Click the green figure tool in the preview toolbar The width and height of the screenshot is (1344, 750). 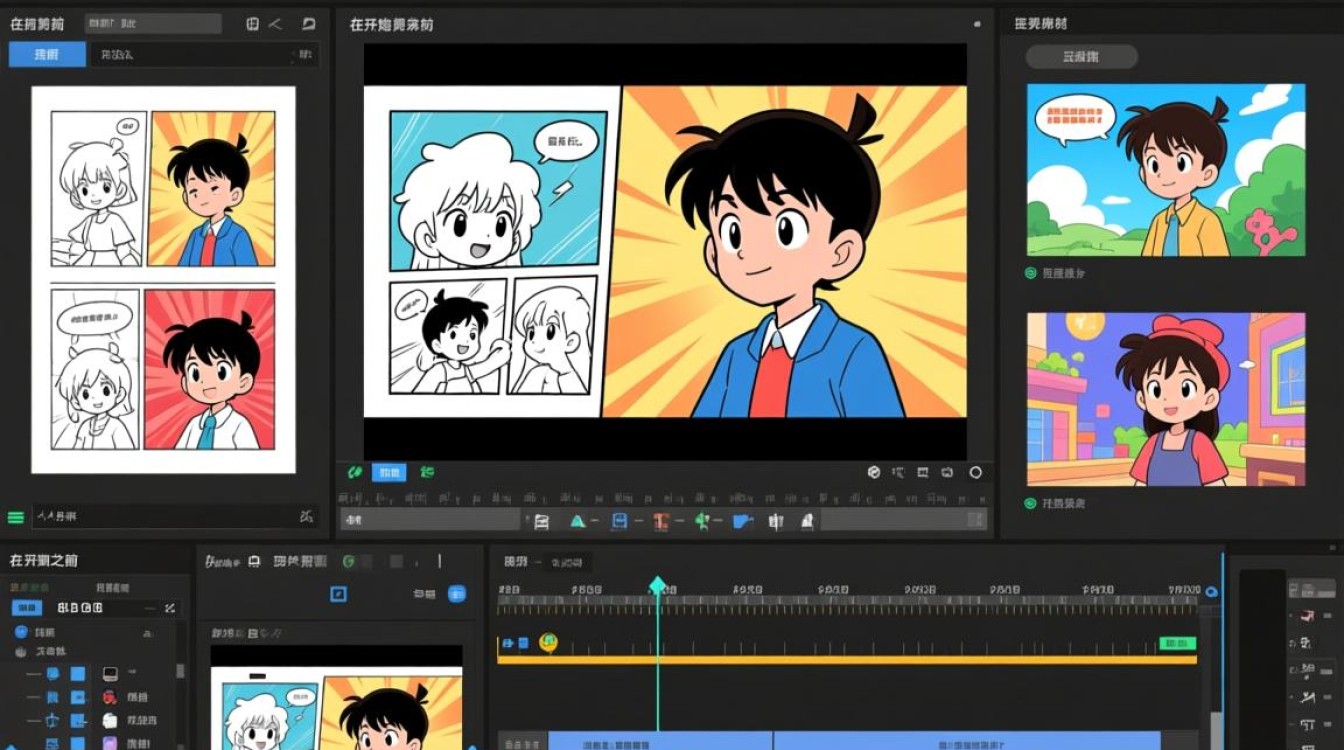[x=701, y=520]
